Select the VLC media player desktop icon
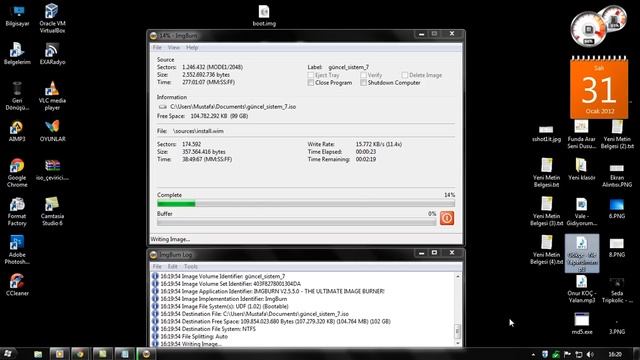The image size is (640, 360). click(52, 96)
